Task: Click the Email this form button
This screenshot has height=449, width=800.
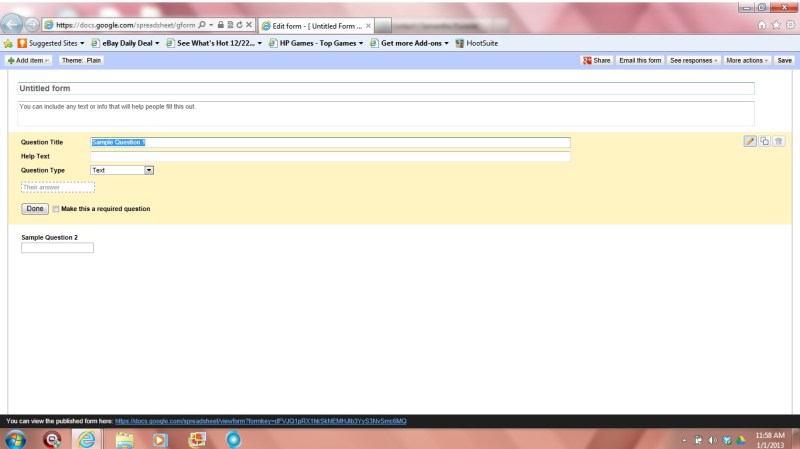Action: (x=640, y=61)
